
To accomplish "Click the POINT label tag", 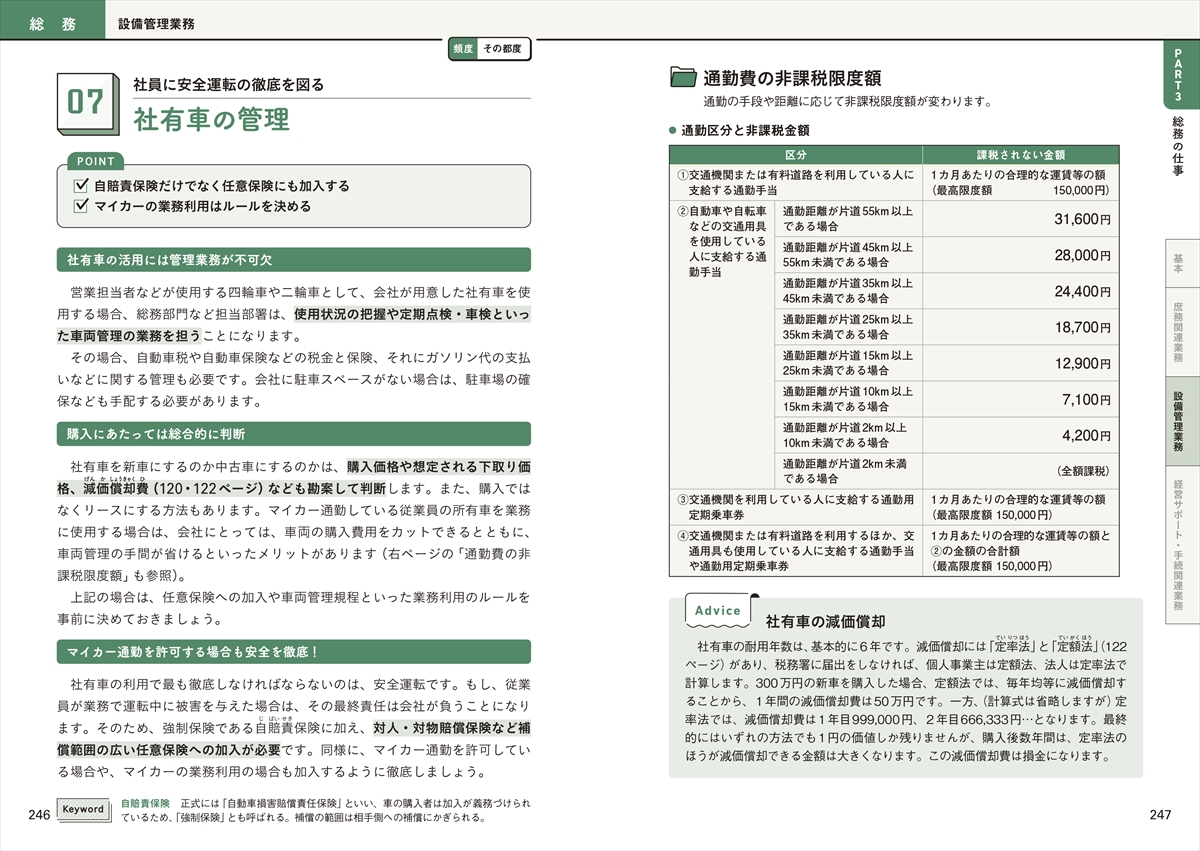I will pos(96,161).
